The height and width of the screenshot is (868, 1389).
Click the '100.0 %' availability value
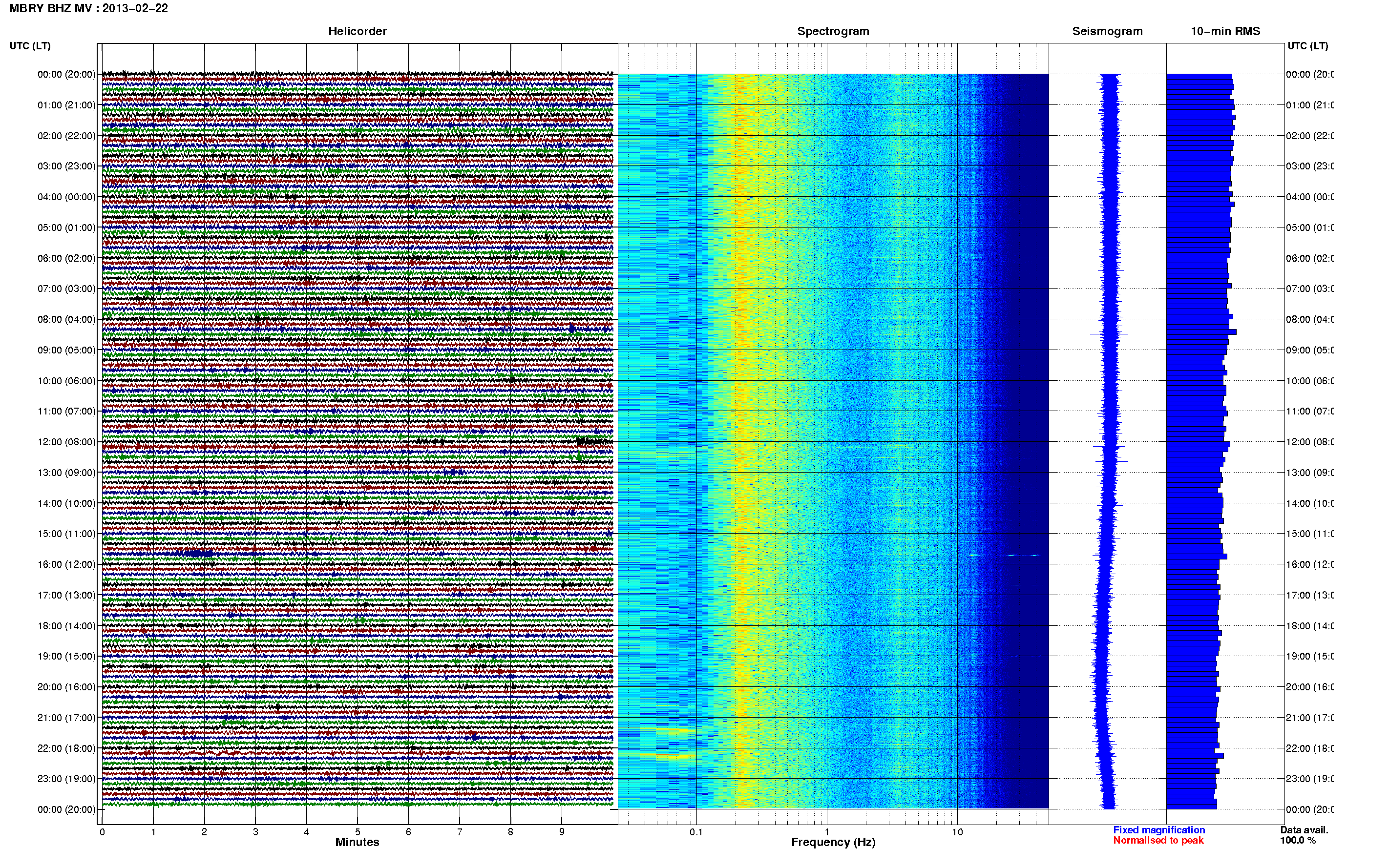coord(1298,841)
